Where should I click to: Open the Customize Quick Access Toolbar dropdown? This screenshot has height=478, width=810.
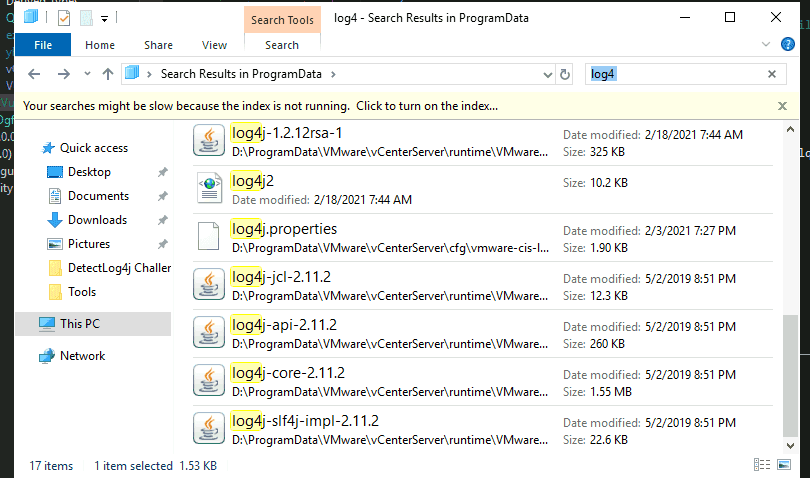tap(104, 19)
